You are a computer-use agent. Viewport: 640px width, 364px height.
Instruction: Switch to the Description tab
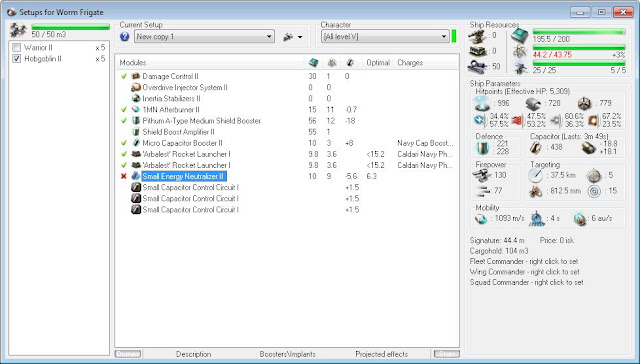(x=193, y=354)
